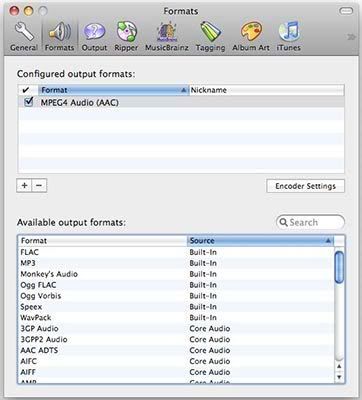Click scrollbar up arrow in available formats
The width and height of the screenshot is (362, 400).
click(x=339, y=366)
